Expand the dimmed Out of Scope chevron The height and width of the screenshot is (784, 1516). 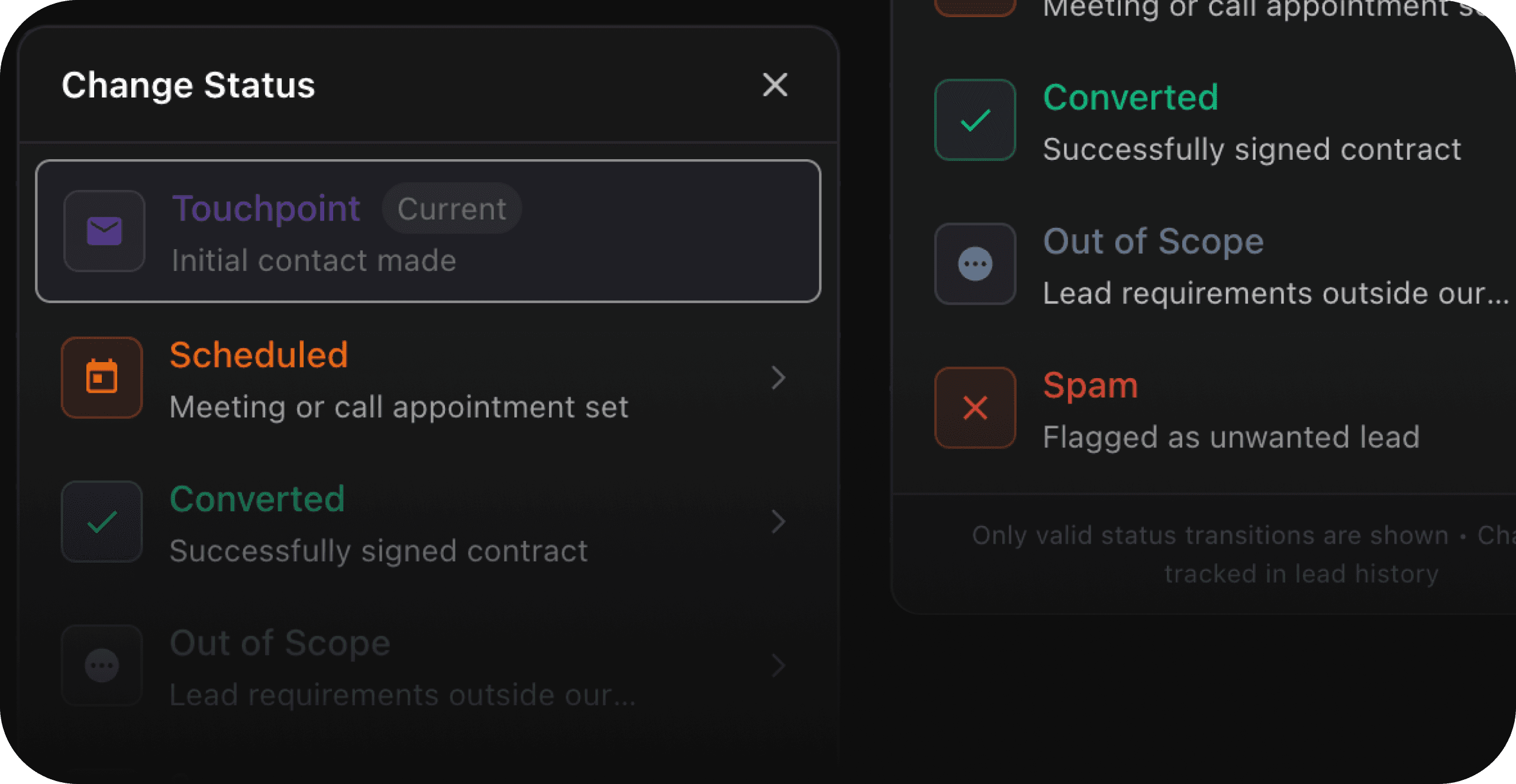coord(778,665)
